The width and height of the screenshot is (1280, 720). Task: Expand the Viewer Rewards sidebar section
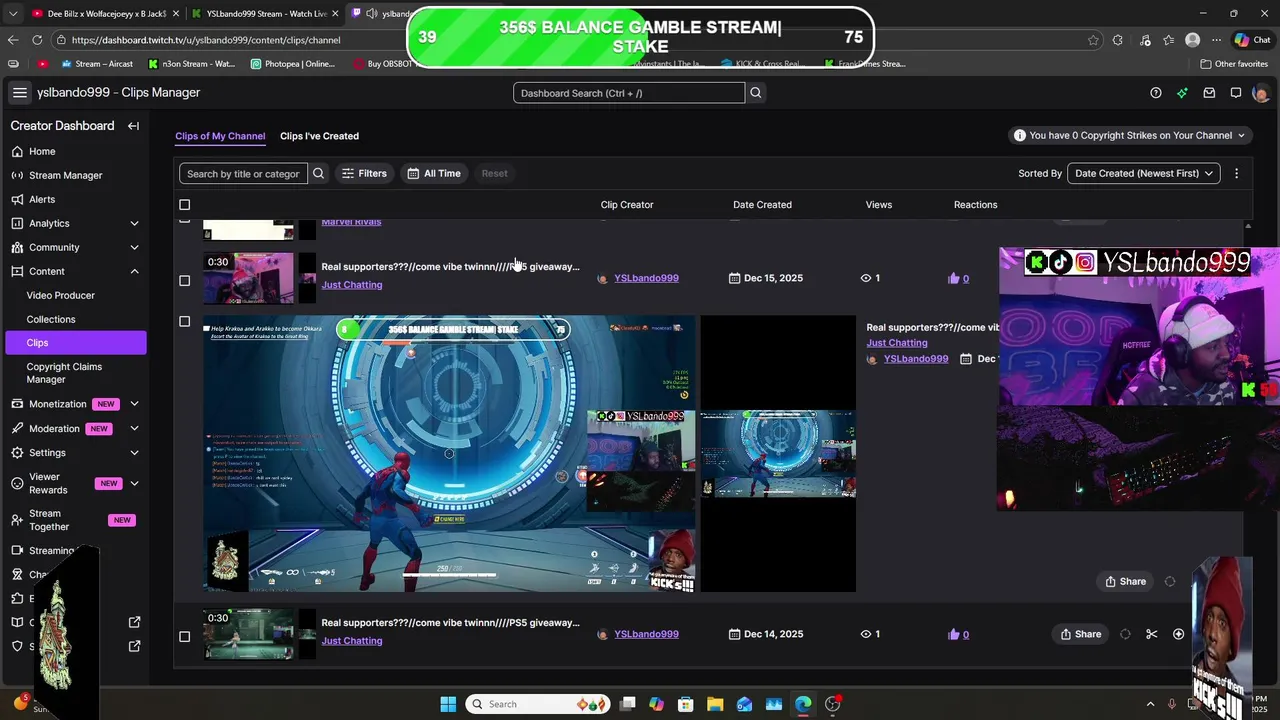coord(134,483)
